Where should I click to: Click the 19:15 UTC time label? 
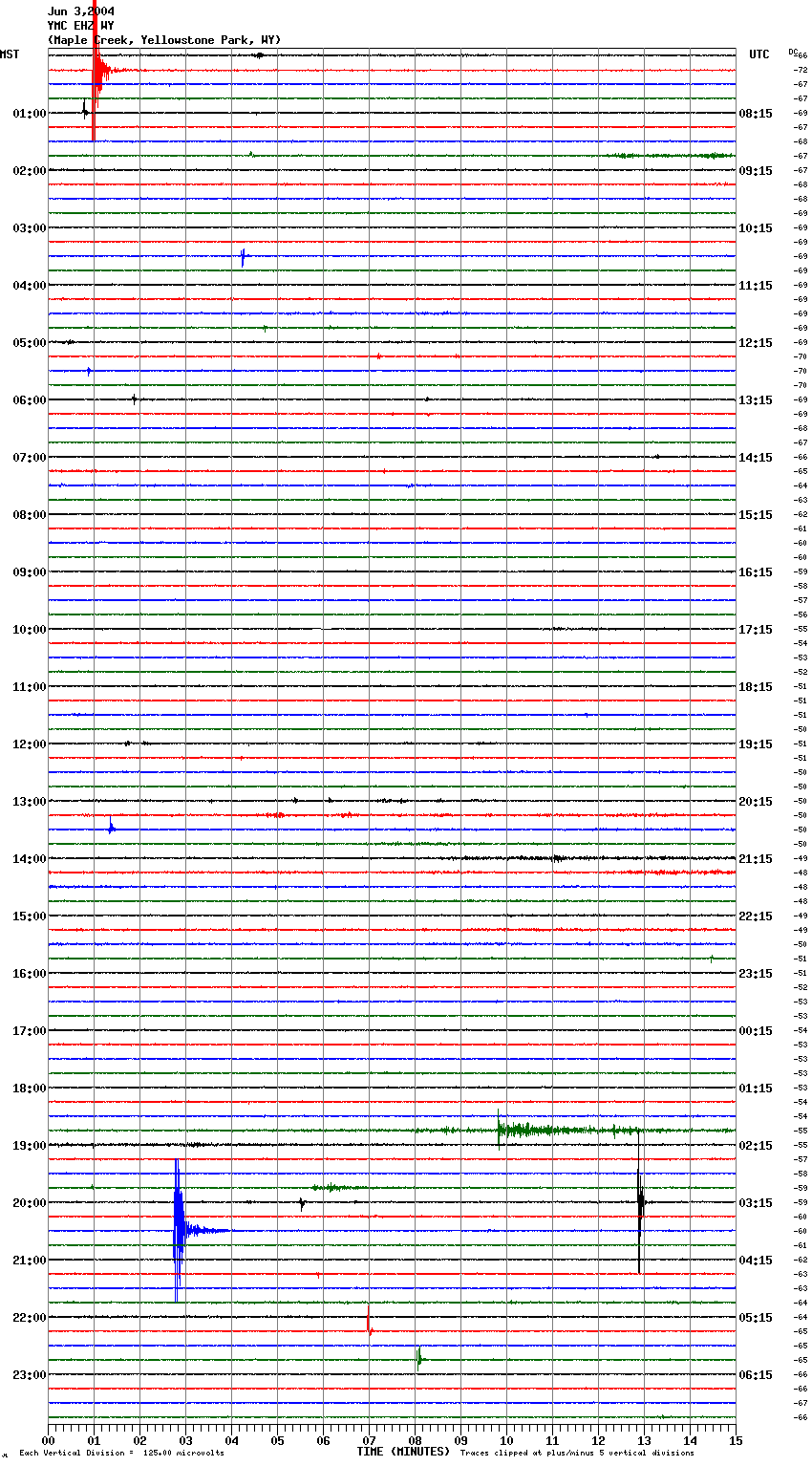click(x=756, y=744)
